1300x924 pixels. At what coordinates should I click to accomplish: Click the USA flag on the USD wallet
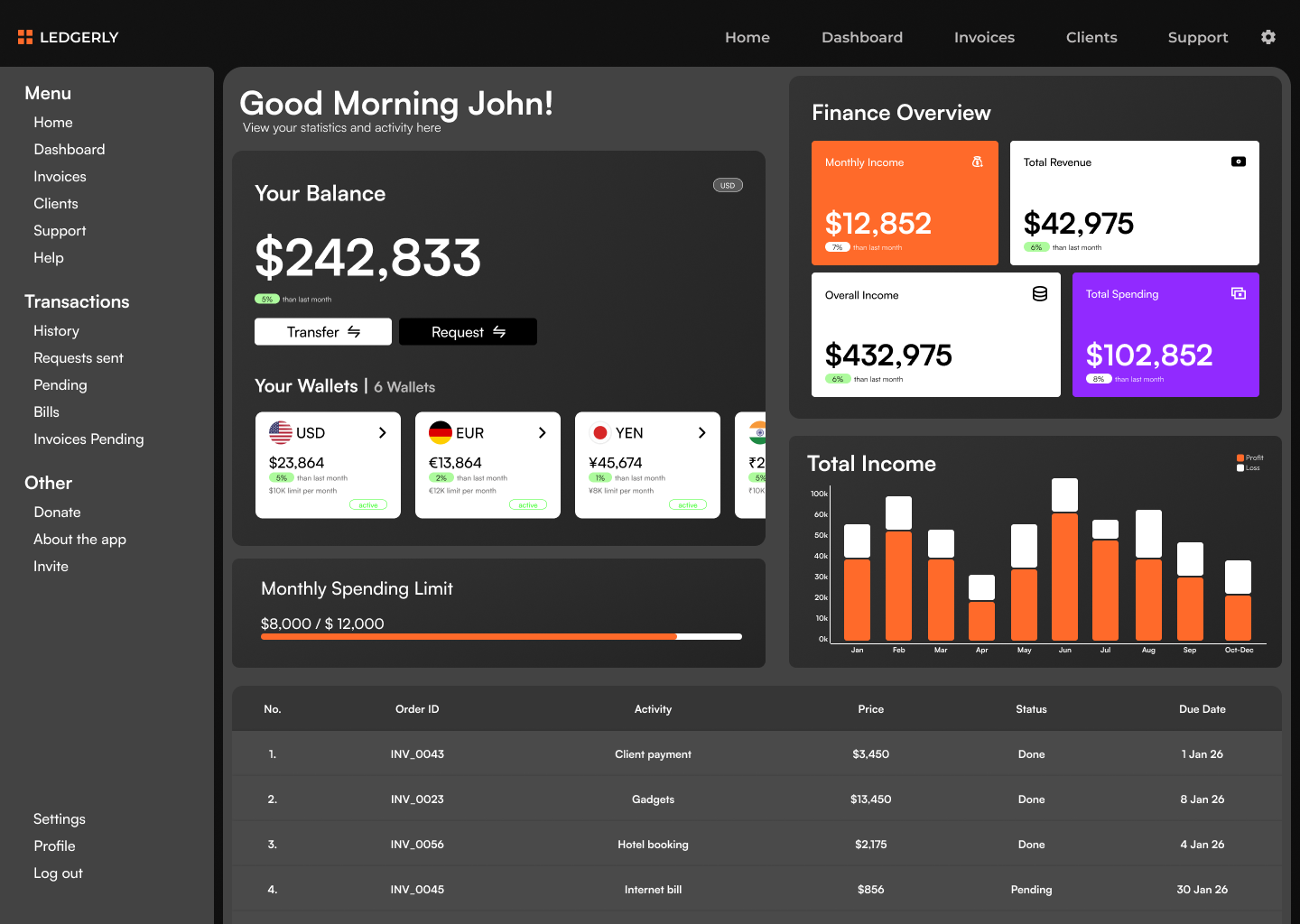281,432
